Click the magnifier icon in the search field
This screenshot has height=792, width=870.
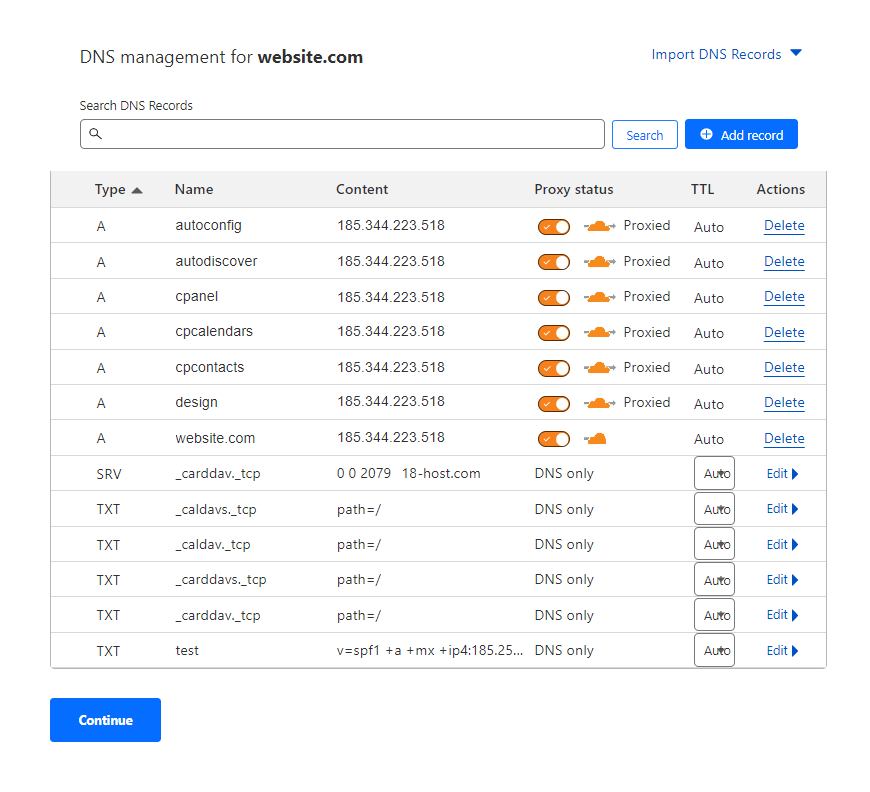pyautogui.click(x=95, y=134)
